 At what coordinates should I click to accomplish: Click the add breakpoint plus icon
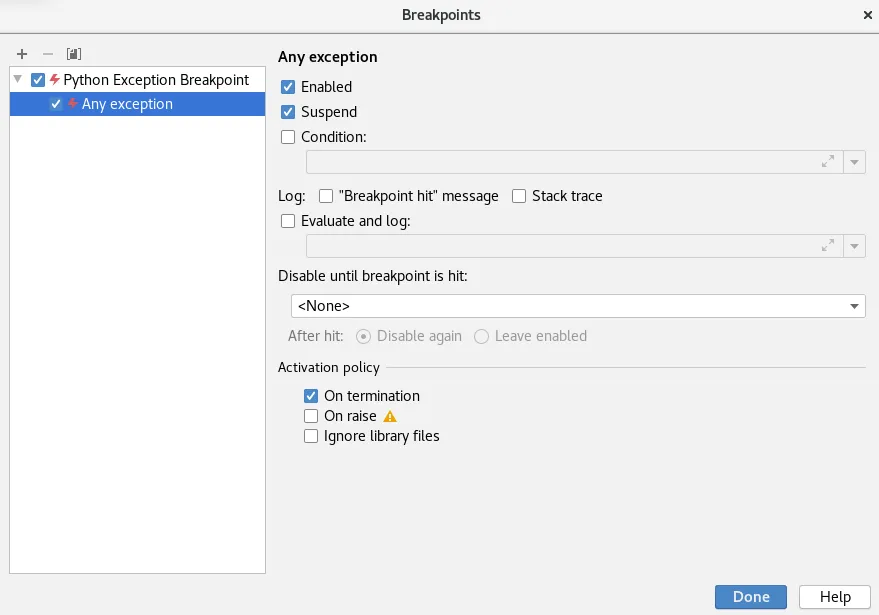click(x=22, y=54)
